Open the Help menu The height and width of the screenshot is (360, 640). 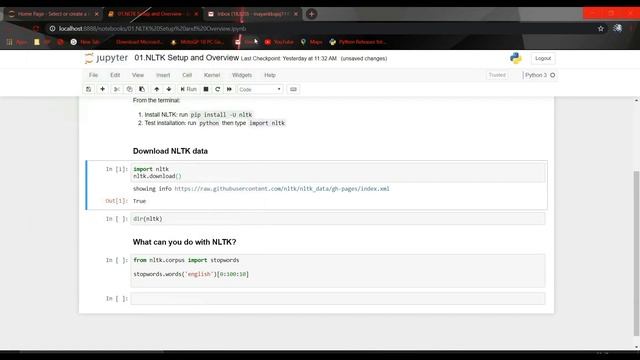[270, 75]
